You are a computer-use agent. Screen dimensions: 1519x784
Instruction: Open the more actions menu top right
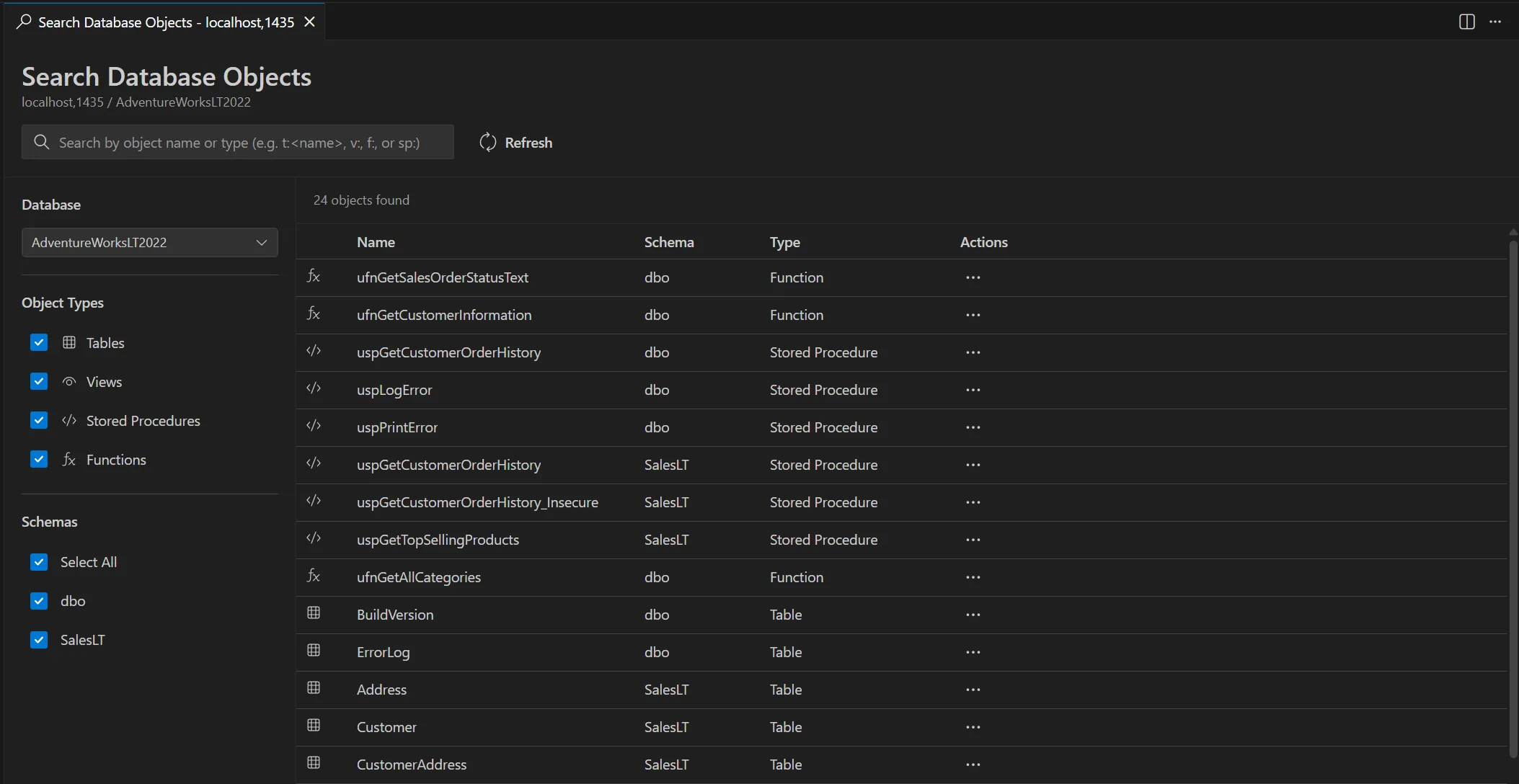point(1497,22)
